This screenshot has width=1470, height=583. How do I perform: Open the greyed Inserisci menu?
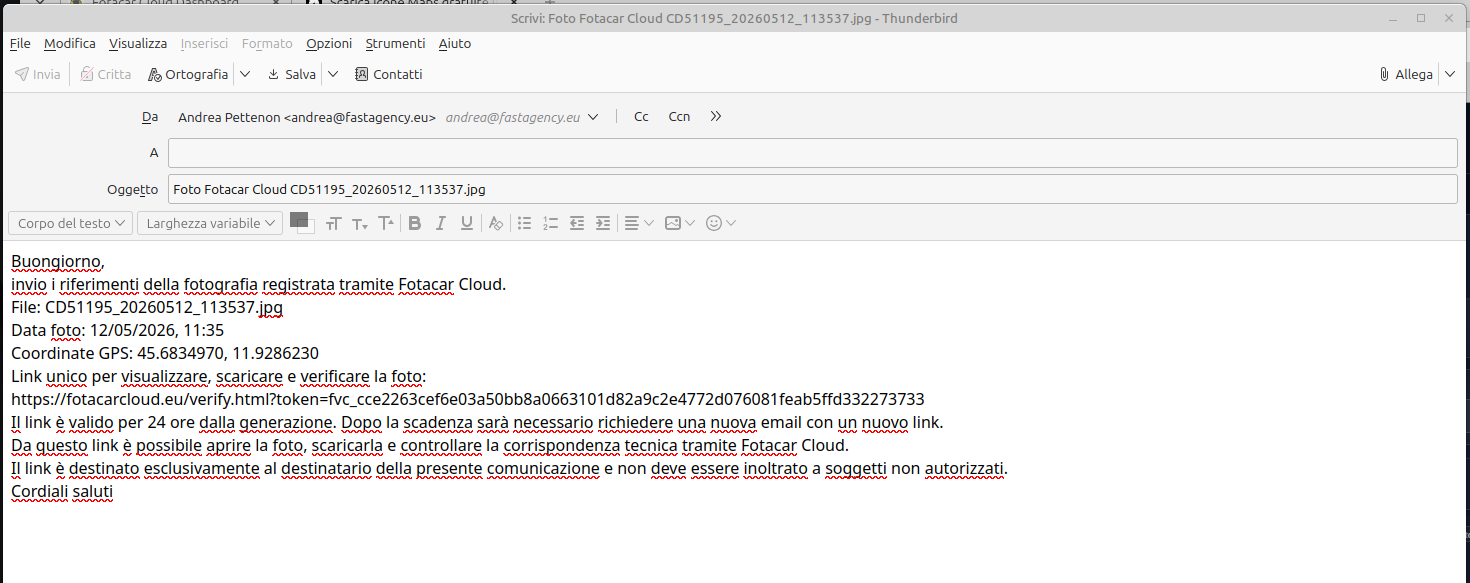point(204,43)
